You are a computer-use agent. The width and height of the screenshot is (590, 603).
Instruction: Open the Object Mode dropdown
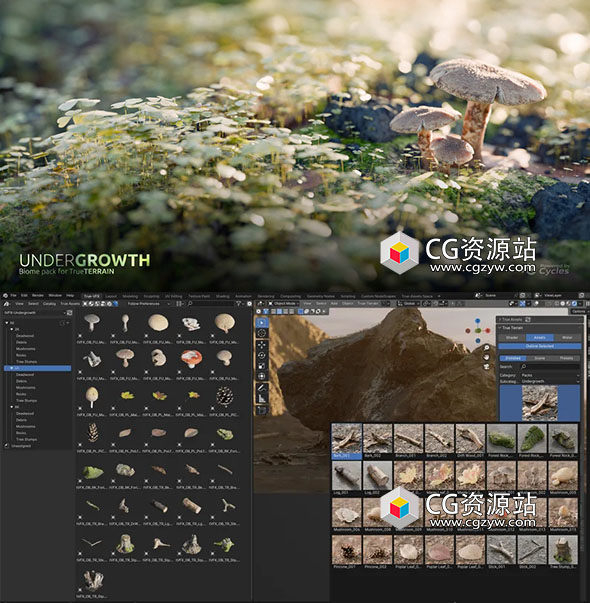284,303
